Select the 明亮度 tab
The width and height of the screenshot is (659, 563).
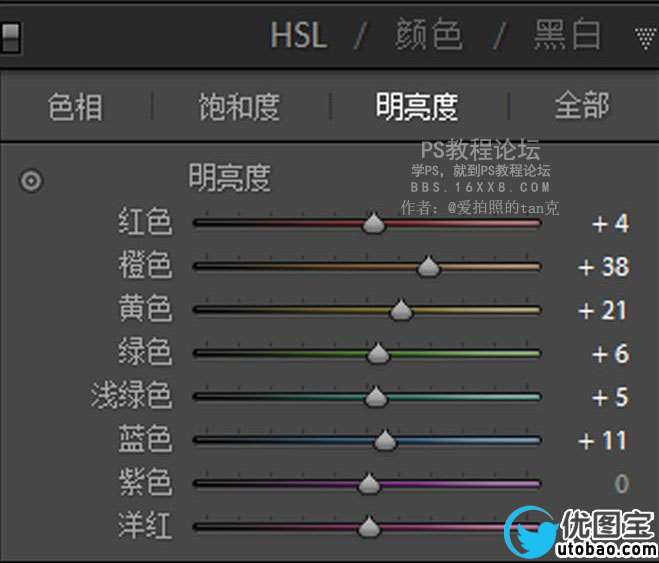coord(416,107)
